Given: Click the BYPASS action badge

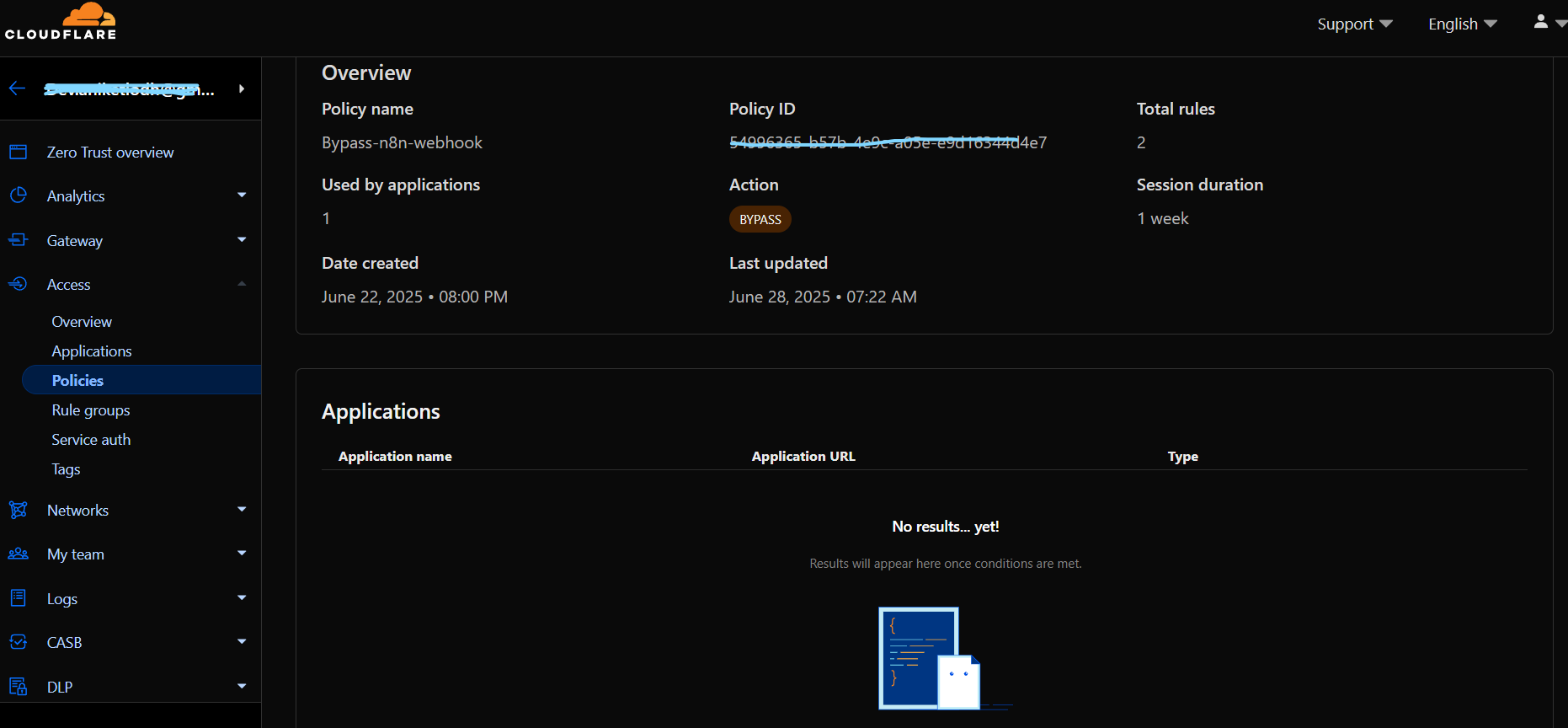Looking at the screenshot, I should 760,219.
